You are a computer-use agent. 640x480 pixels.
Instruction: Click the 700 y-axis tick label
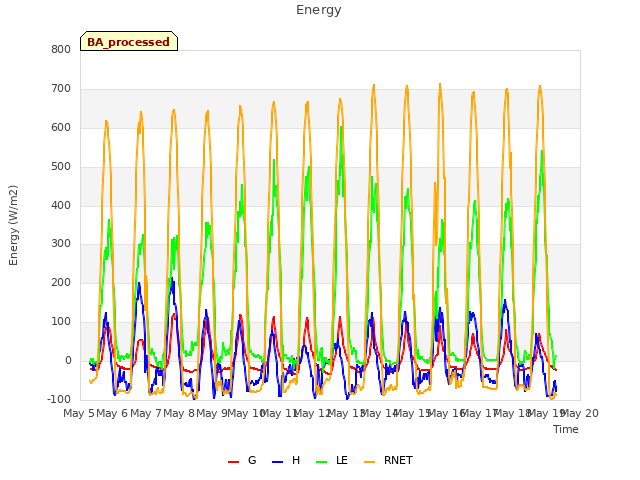click(x=61, y=89)
